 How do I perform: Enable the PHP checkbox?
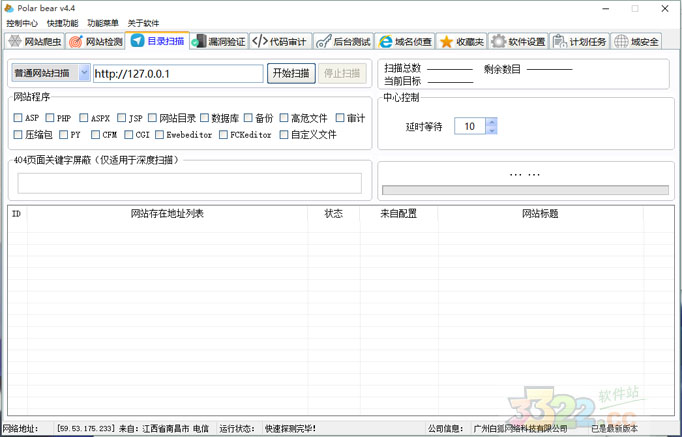click(x=48, y=118)
